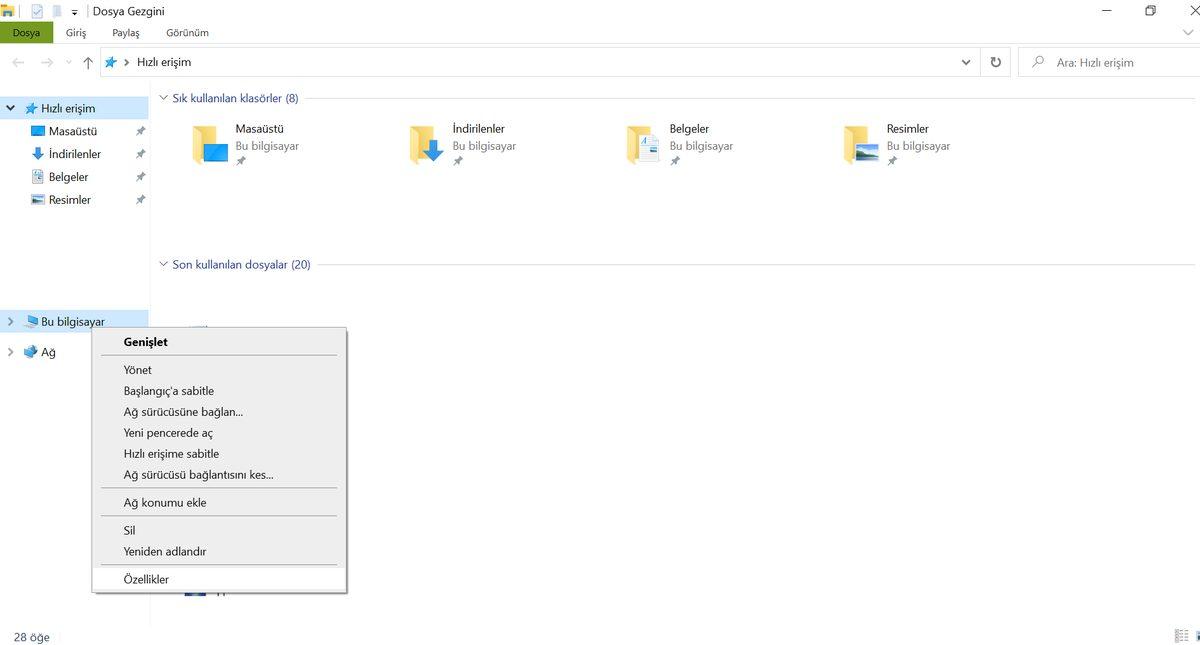Open the address bar history dropdown
The image size is (1200, 645).
[x=965, y=62]
